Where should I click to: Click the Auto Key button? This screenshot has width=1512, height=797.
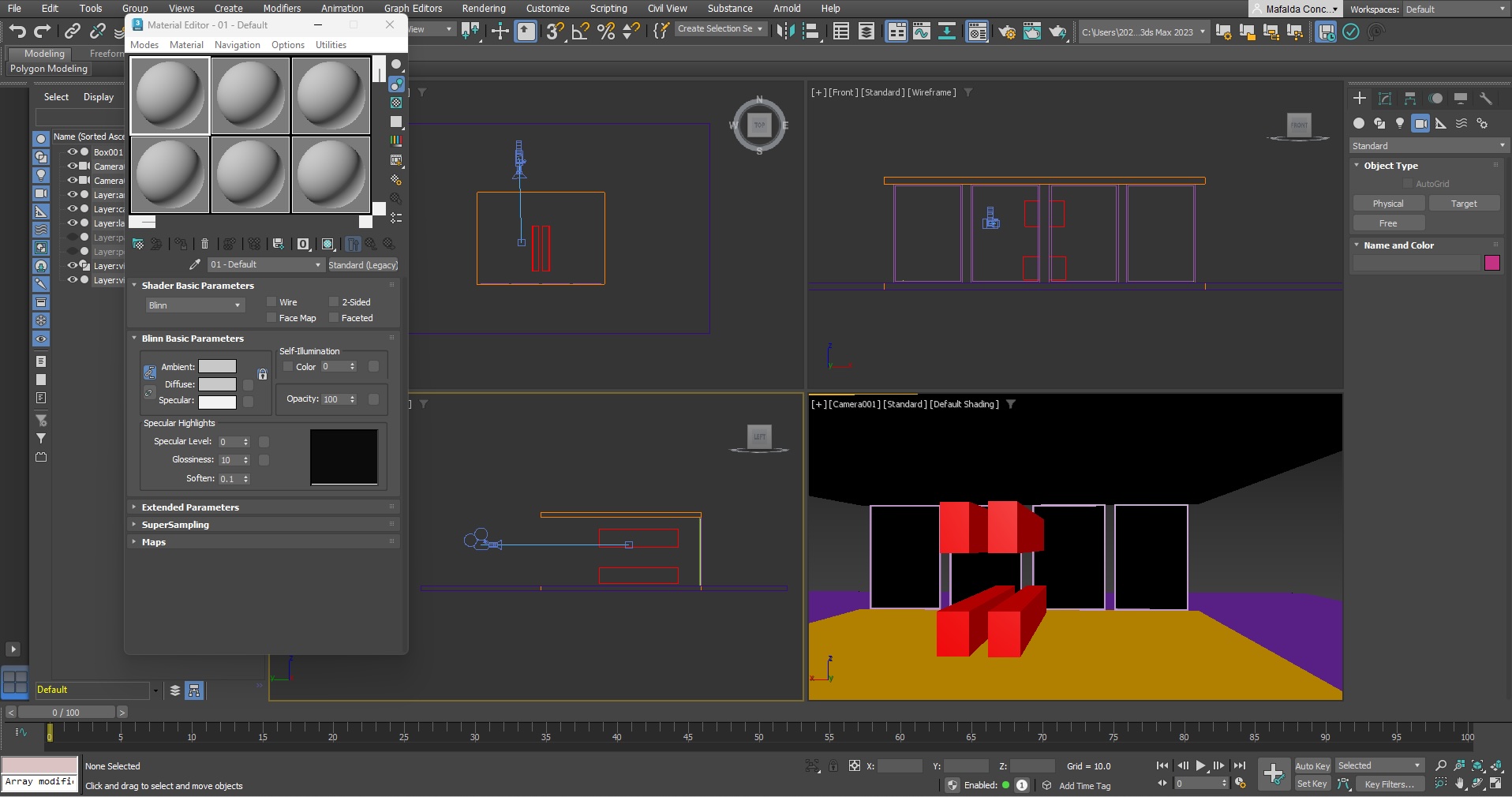pos(1312,766)
